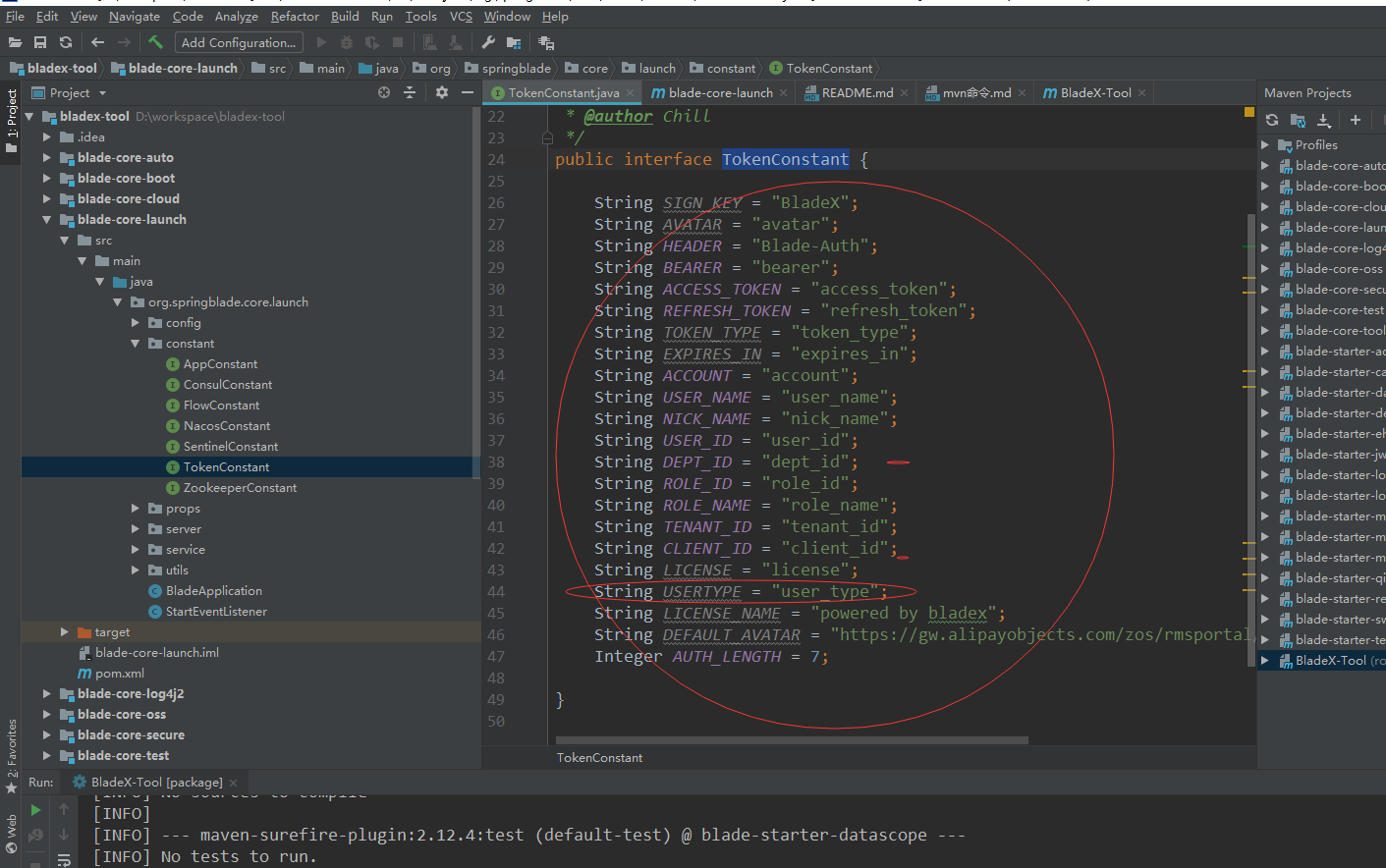This screenshot has width=1386, height=868.
Task: Navigate forward with the right arrow icon
Action: pos(124,42)
